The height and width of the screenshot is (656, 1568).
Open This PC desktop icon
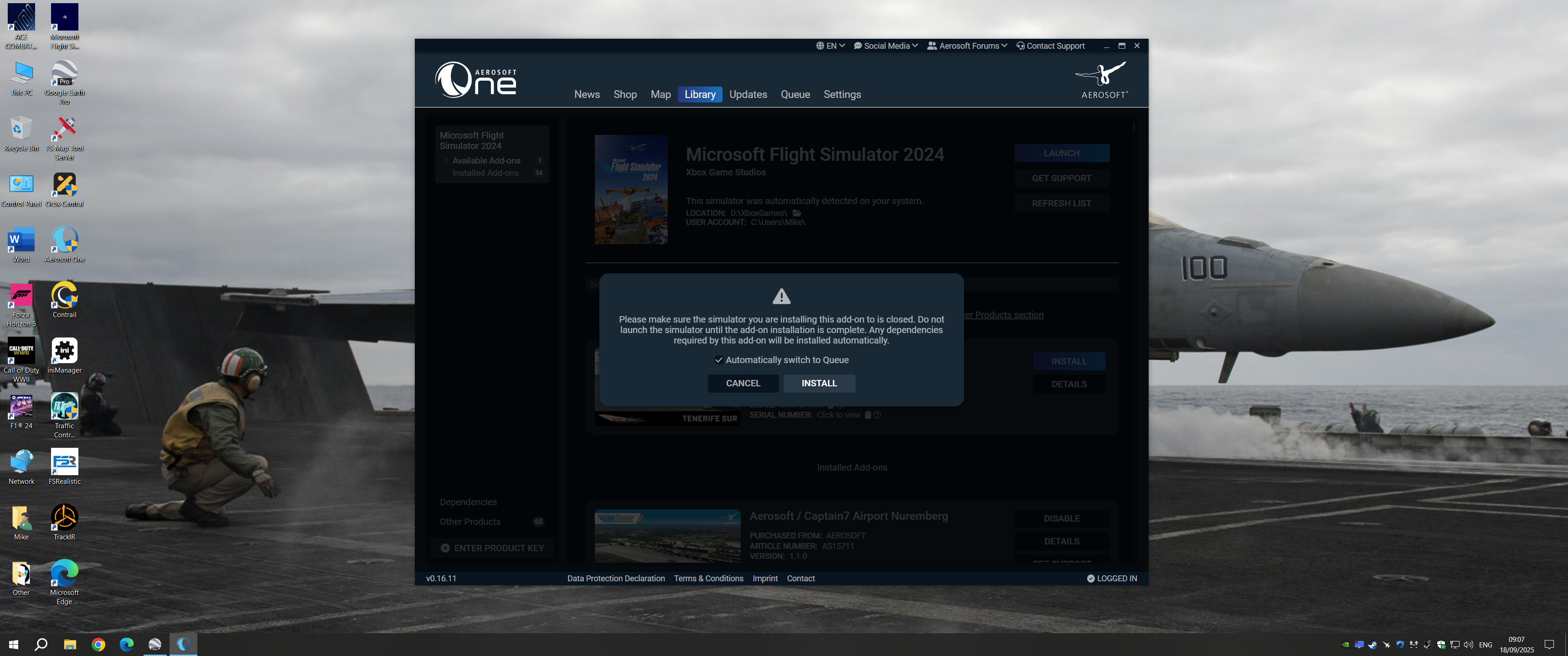click(21, 78)
